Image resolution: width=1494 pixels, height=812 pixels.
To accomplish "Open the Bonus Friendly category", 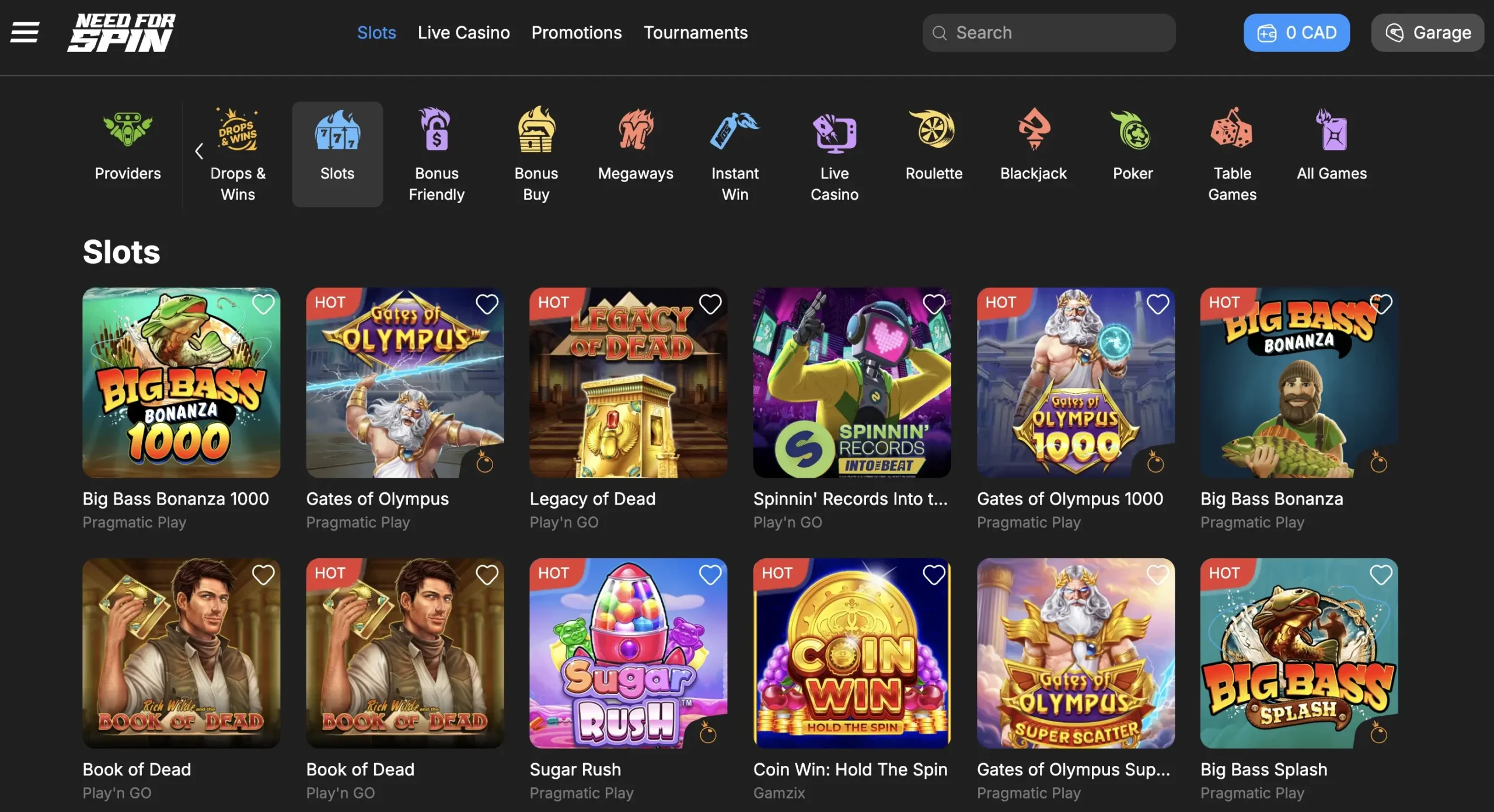I will click(437, 155).
